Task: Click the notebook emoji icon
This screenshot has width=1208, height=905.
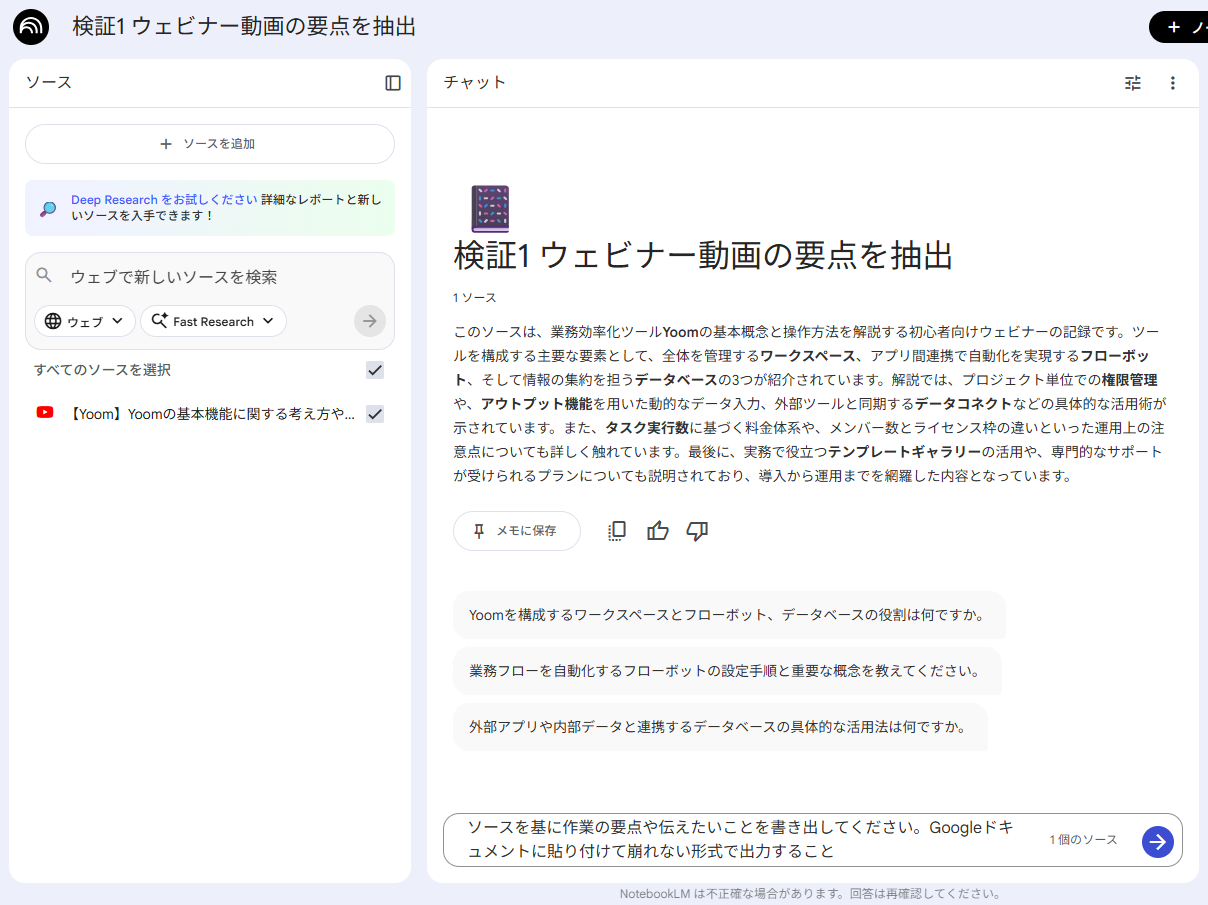Action: (x=489, y=209)
